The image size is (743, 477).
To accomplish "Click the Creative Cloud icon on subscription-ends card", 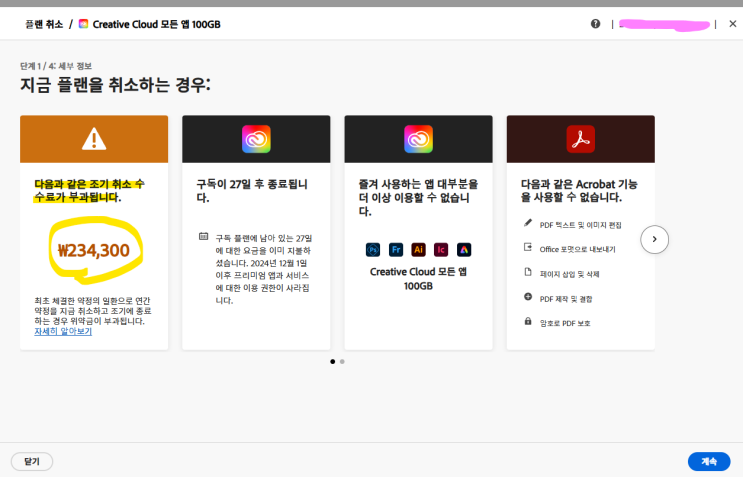I will (x=256, y=139).
